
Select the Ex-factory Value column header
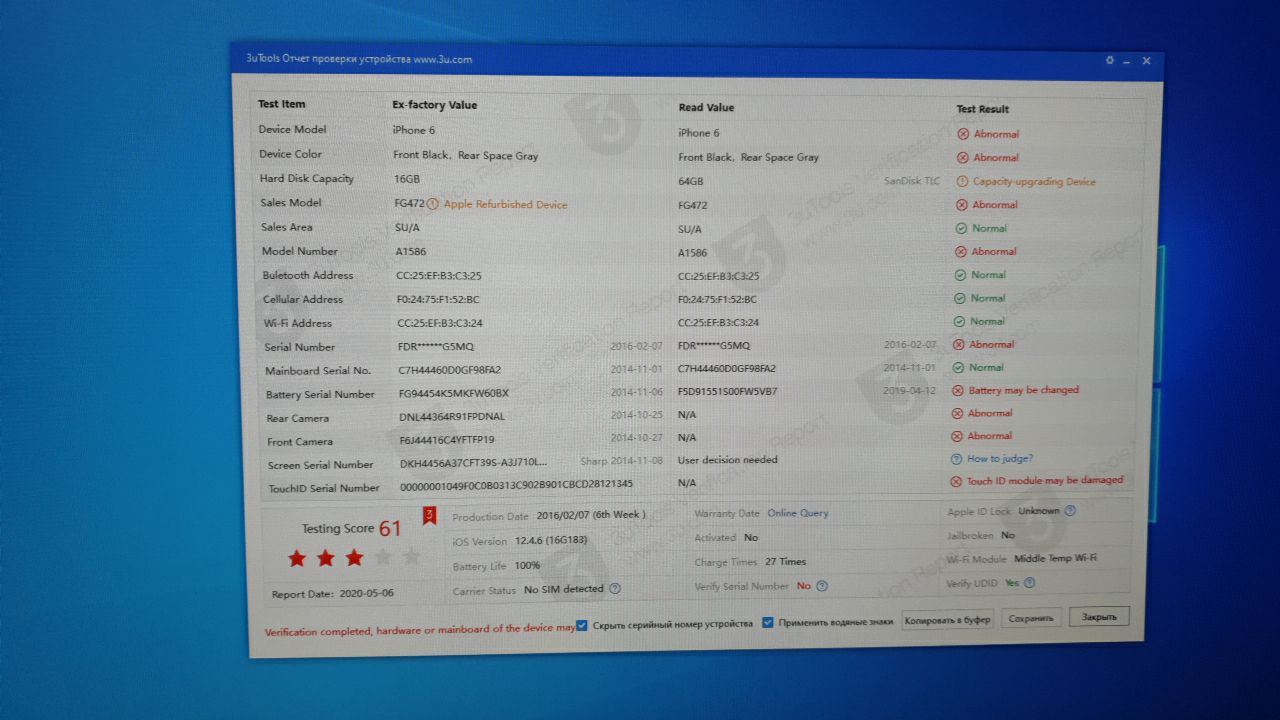click(x=435, y=105)
